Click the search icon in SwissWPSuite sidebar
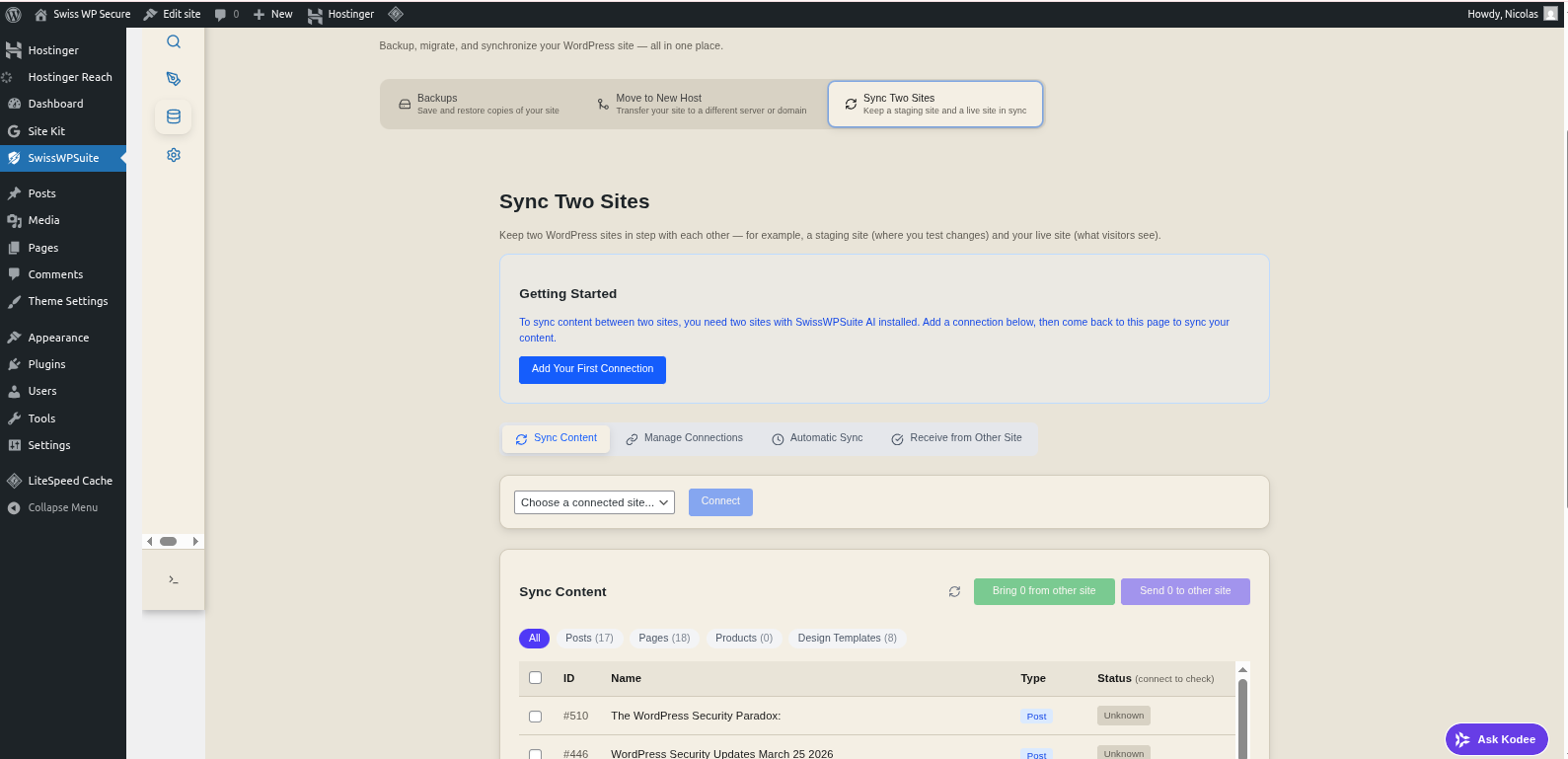 click(174, 41)
